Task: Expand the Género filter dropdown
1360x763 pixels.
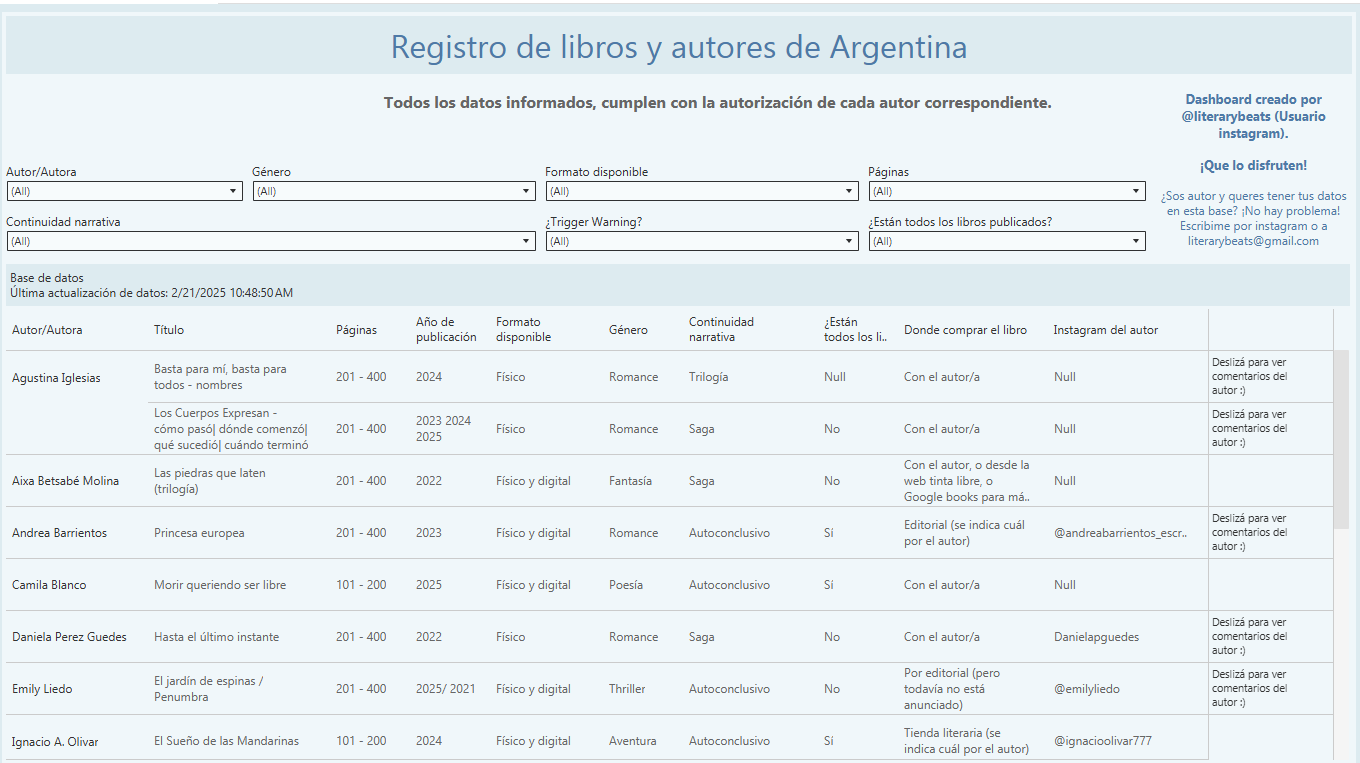Action: (x=394, y=191)
